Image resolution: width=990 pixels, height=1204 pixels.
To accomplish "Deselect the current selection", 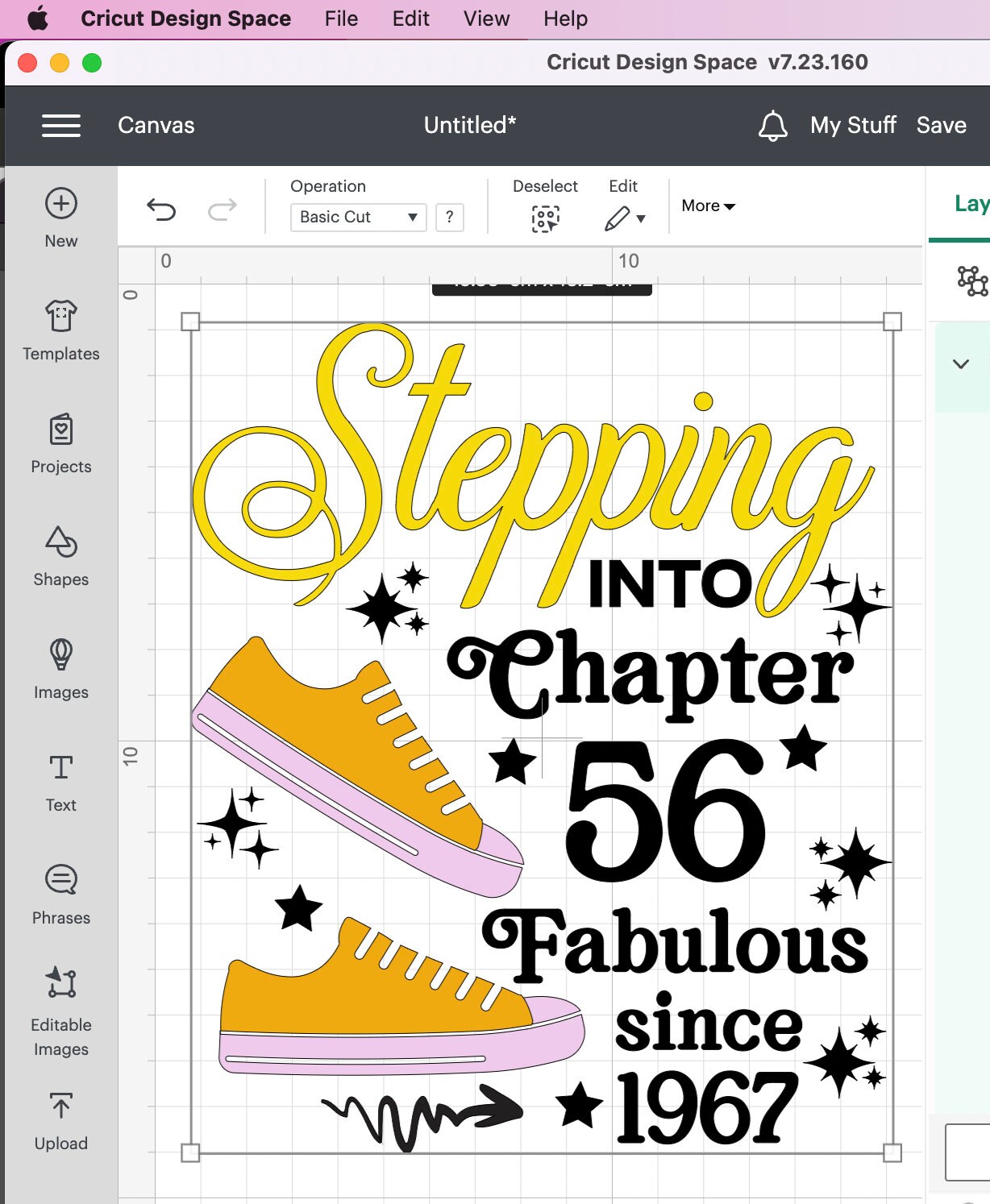I will (x=546, y=217).
